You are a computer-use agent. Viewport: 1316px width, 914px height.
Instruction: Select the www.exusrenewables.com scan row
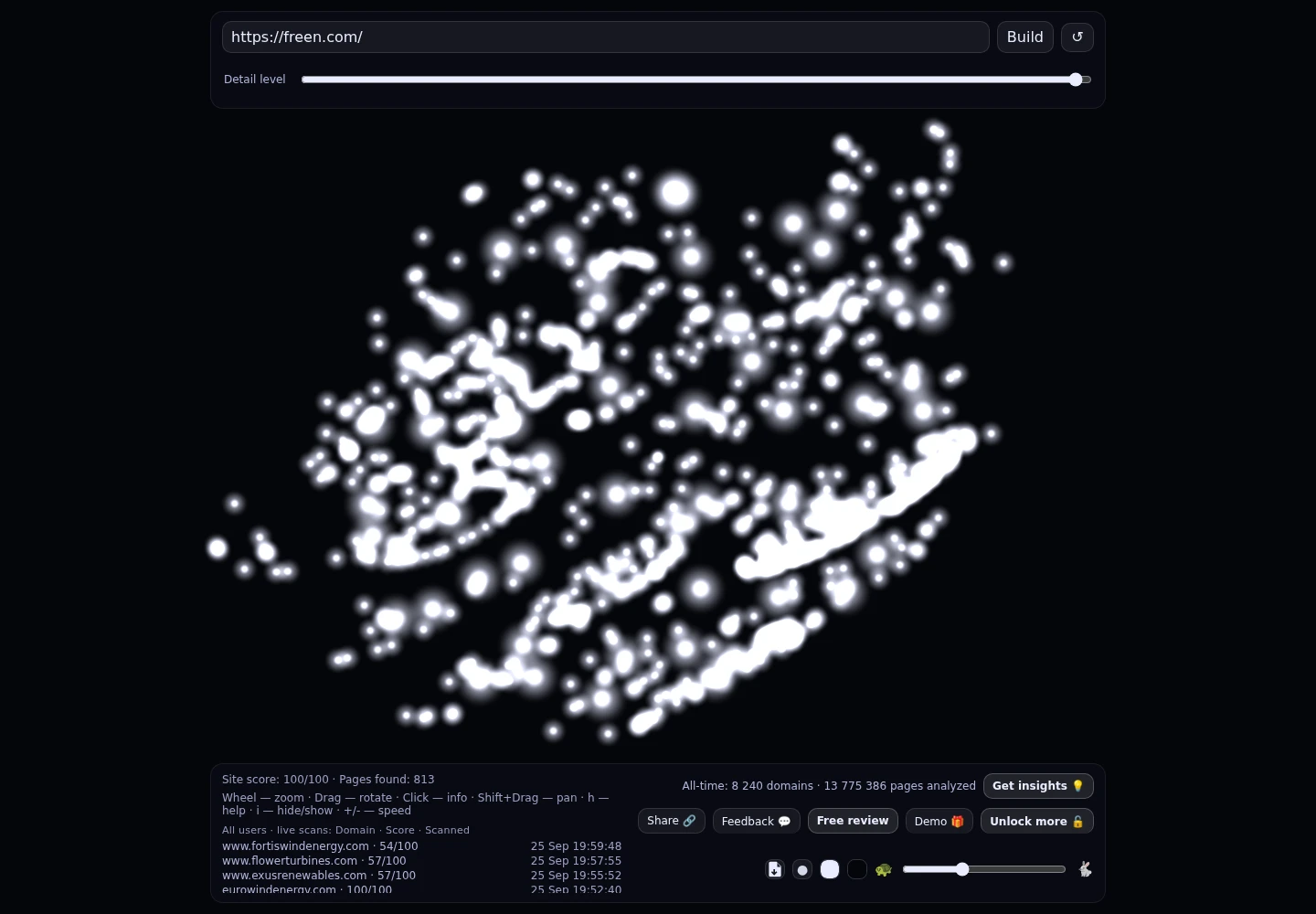(421, 876)
